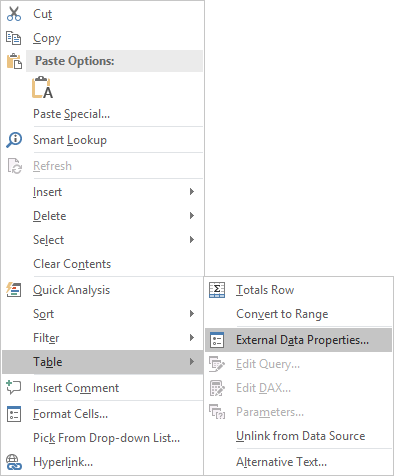
Task: Choose Hyperlink menu entry
Action: [x=102, y=462]
